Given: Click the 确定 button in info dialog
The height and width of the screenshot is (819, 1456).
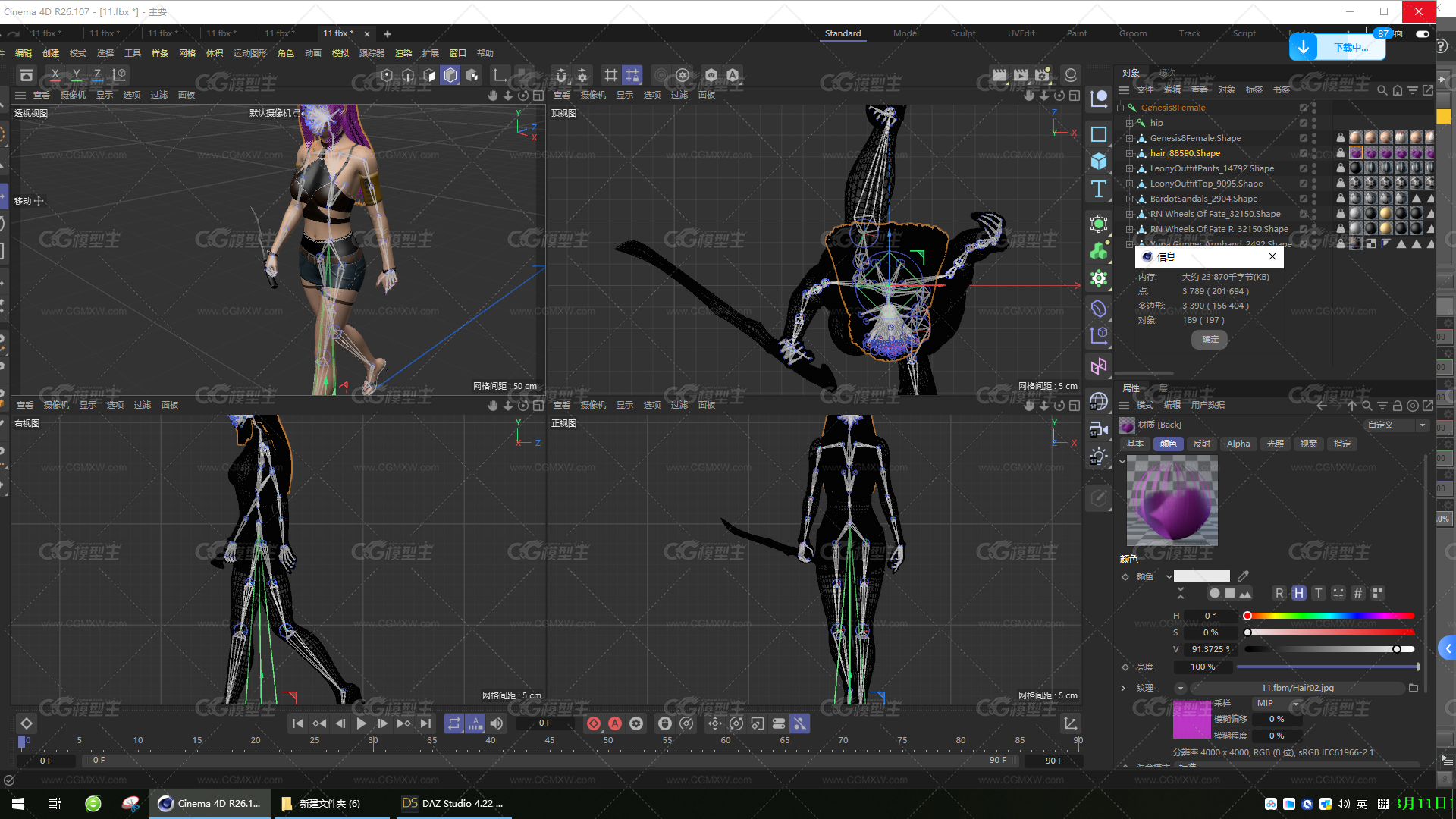Looking at the screenshot, I should coord(1210,339).
